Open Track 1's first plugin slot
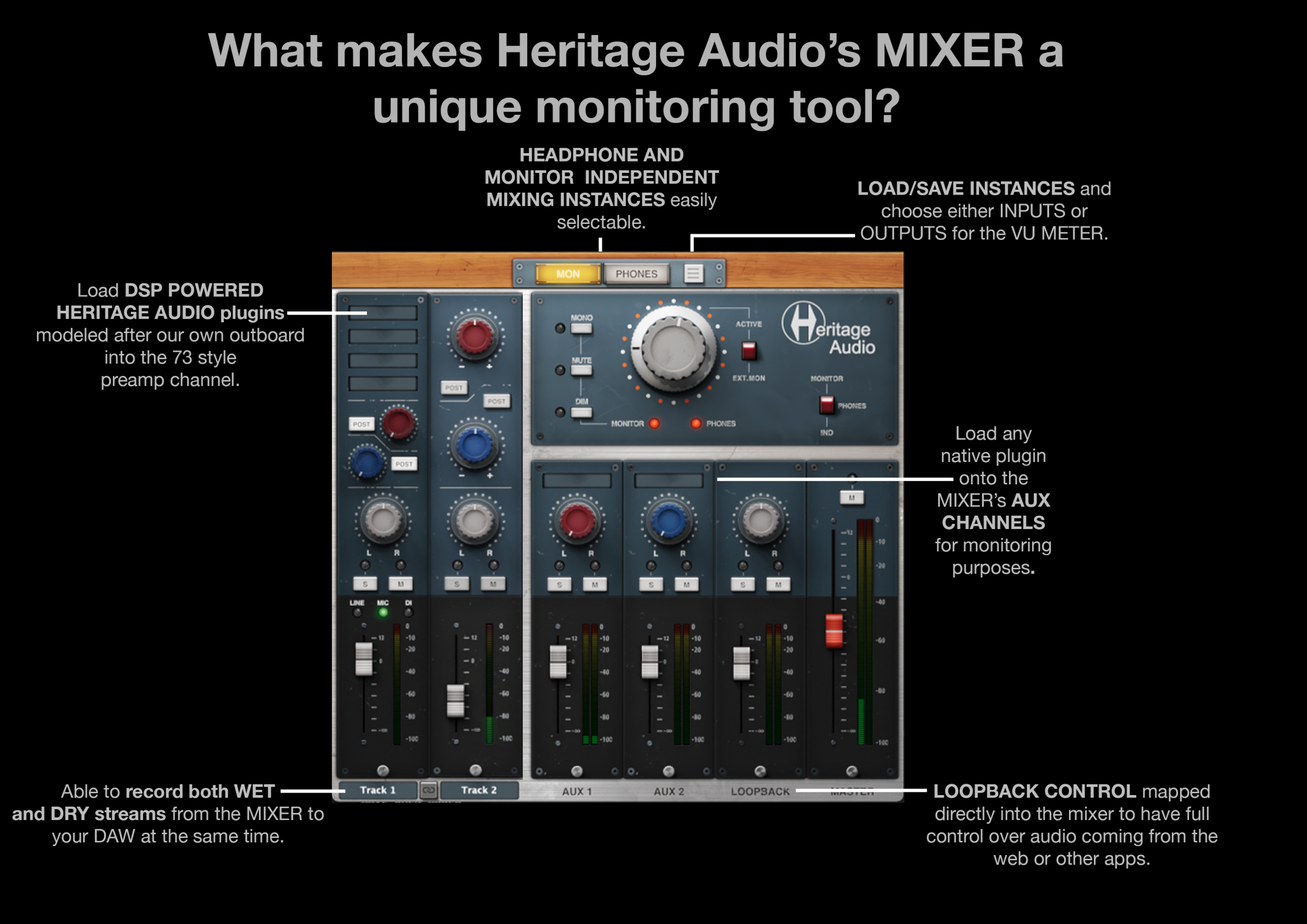This screenshot has height=924, width=1307. [x=383, y=313]
